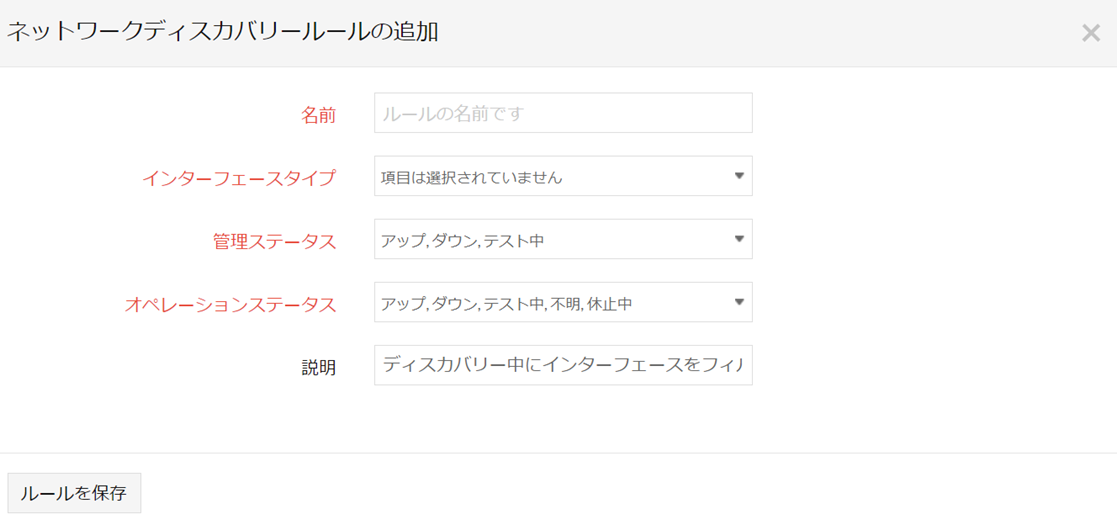
Task: Expand the オペレーションステータス dropdown
Action: [550, 303]
